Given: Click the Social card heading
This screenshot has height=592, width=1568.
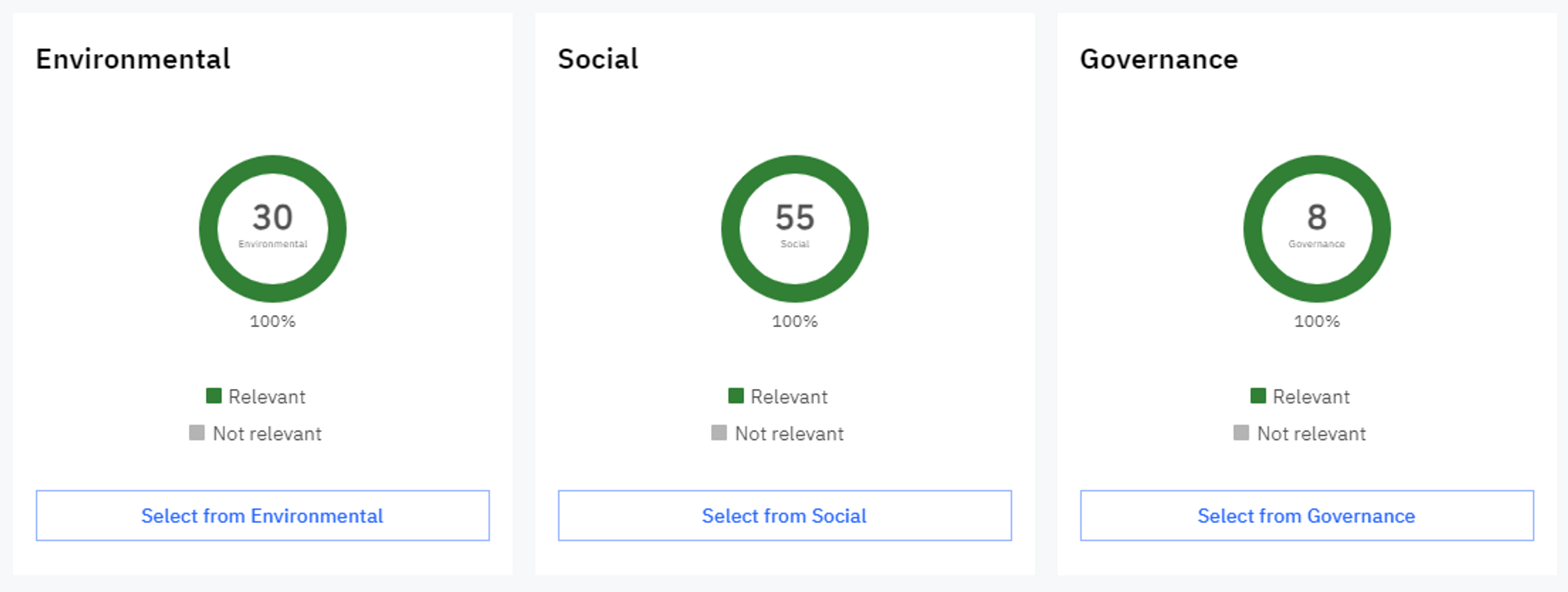Looking at the screenshot, I should click(598, 60).
